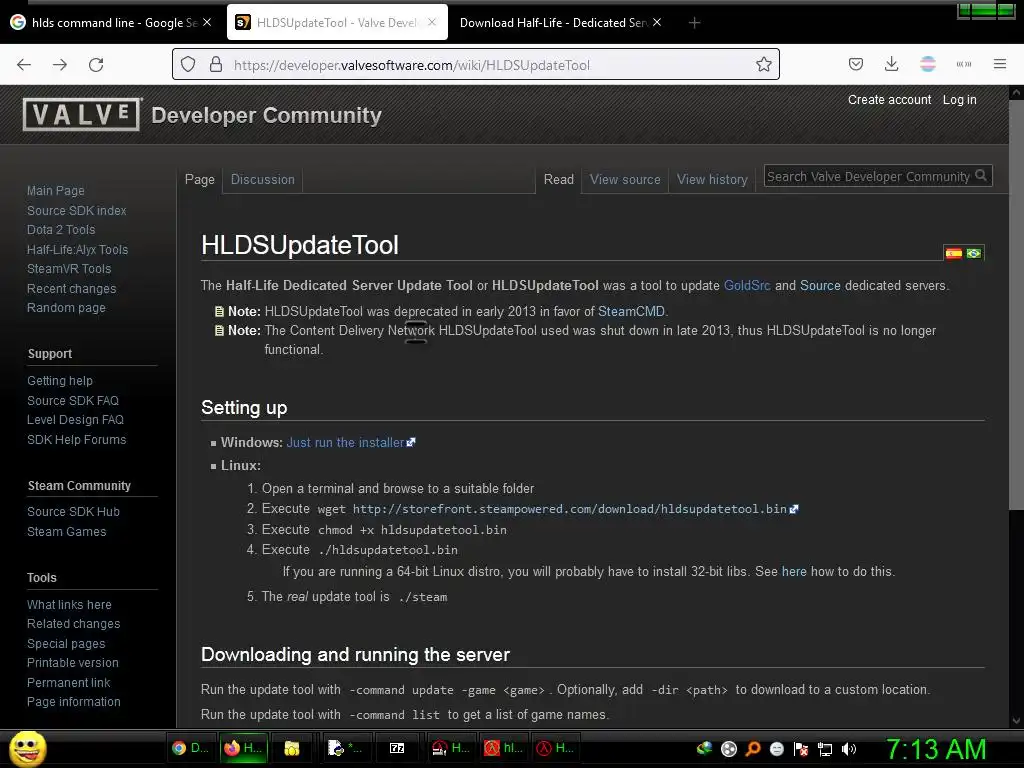Open the smiley face start menu
The height and width of the screenshot is (768, 1024).
[27, 748]
